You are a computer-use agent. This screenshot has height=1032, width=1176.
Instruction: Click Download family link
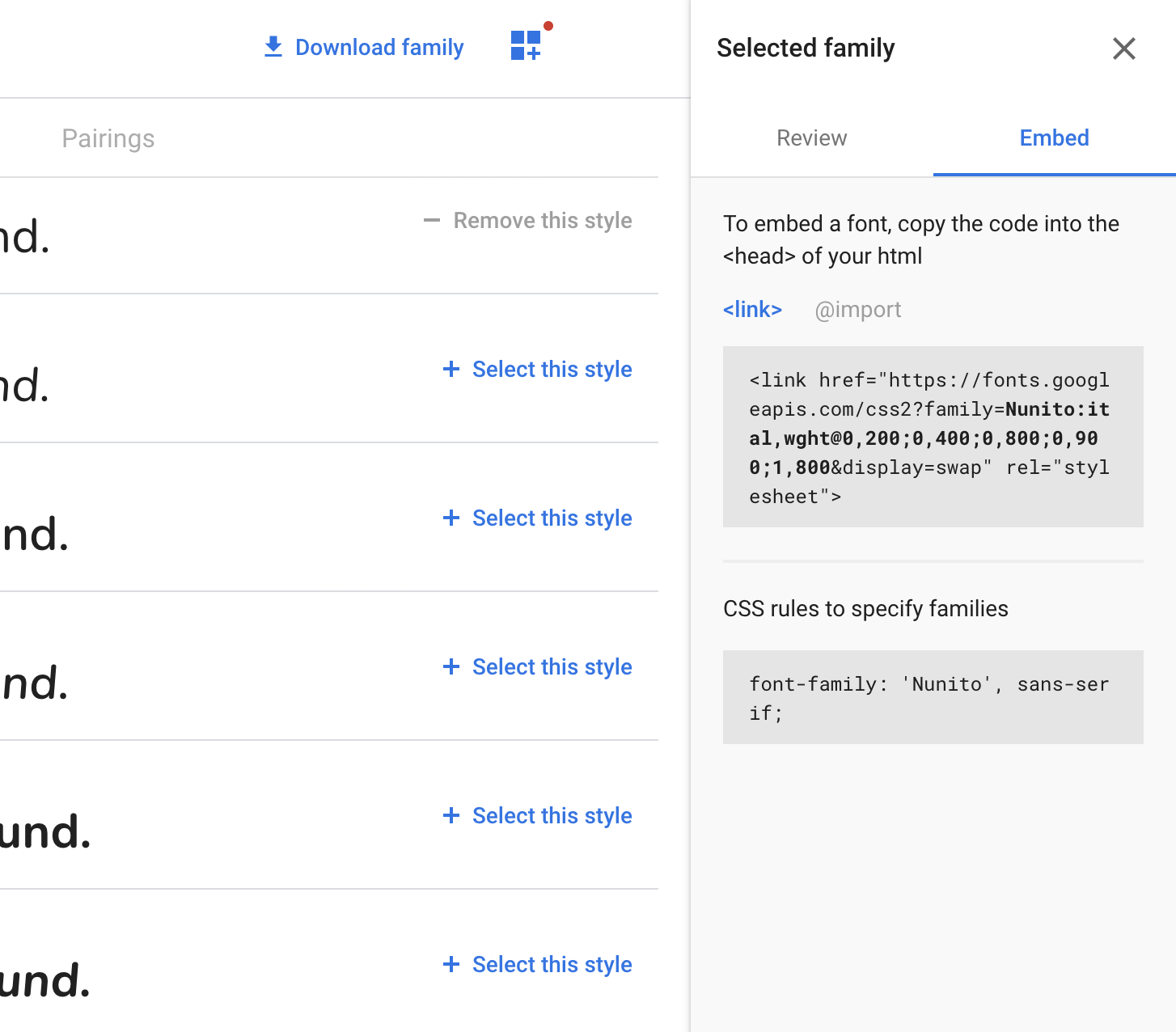point(379,47)
